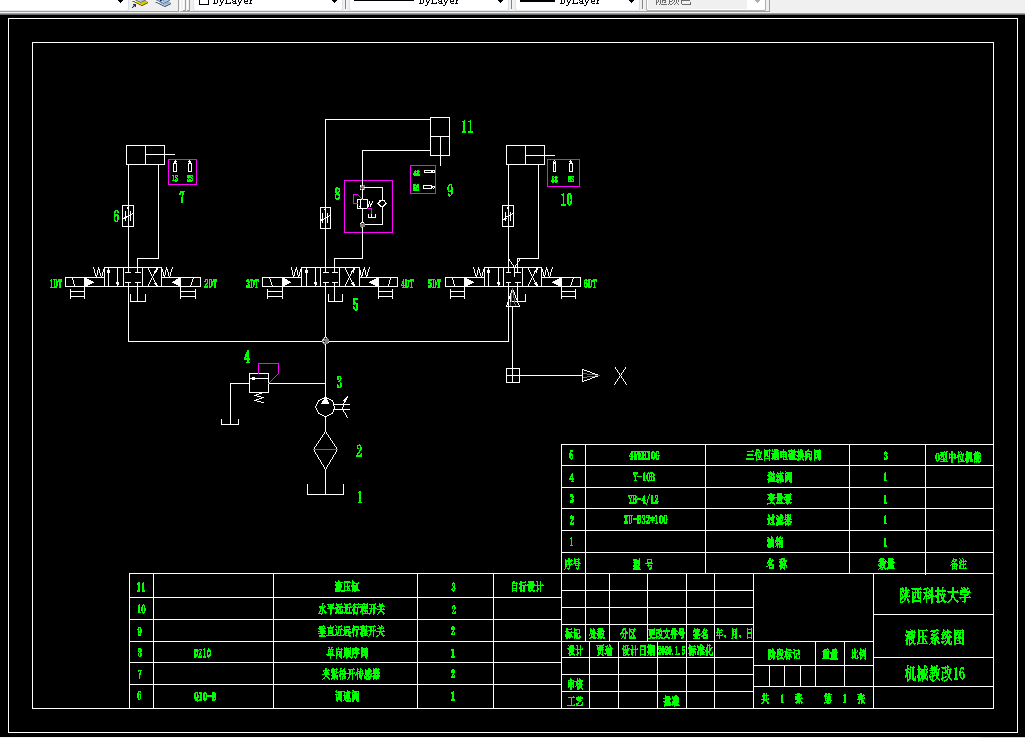
Task: Click the 签名 cell in title block
Action: coord(700,633)
